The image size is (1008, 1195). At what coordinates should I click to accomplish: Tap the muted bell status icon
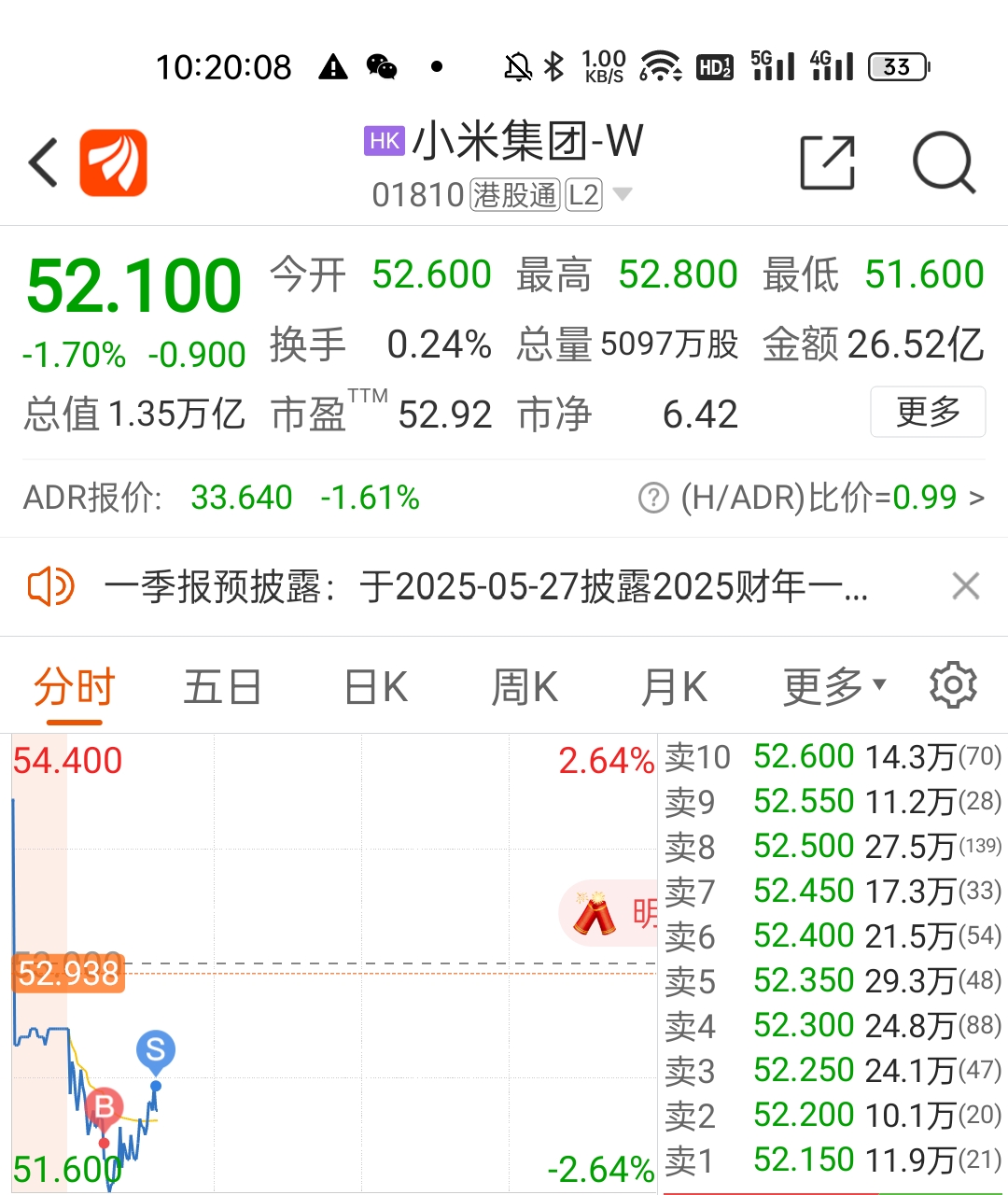tap(517, 67)
